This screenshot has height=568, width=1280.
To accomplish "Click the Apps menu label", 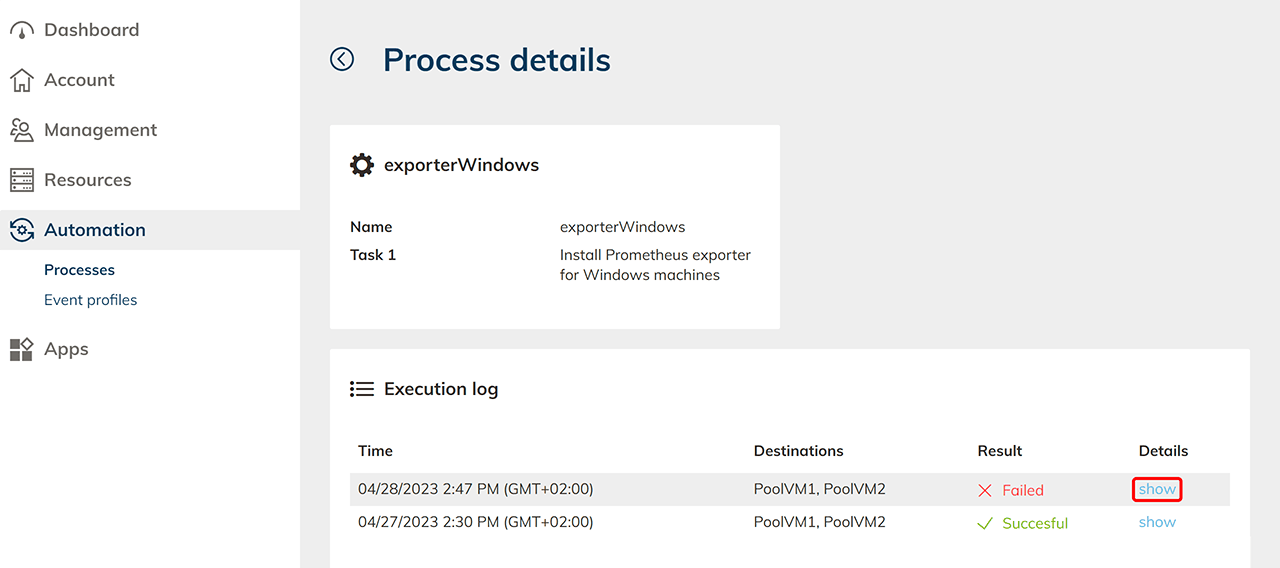I will pos(66,349).
